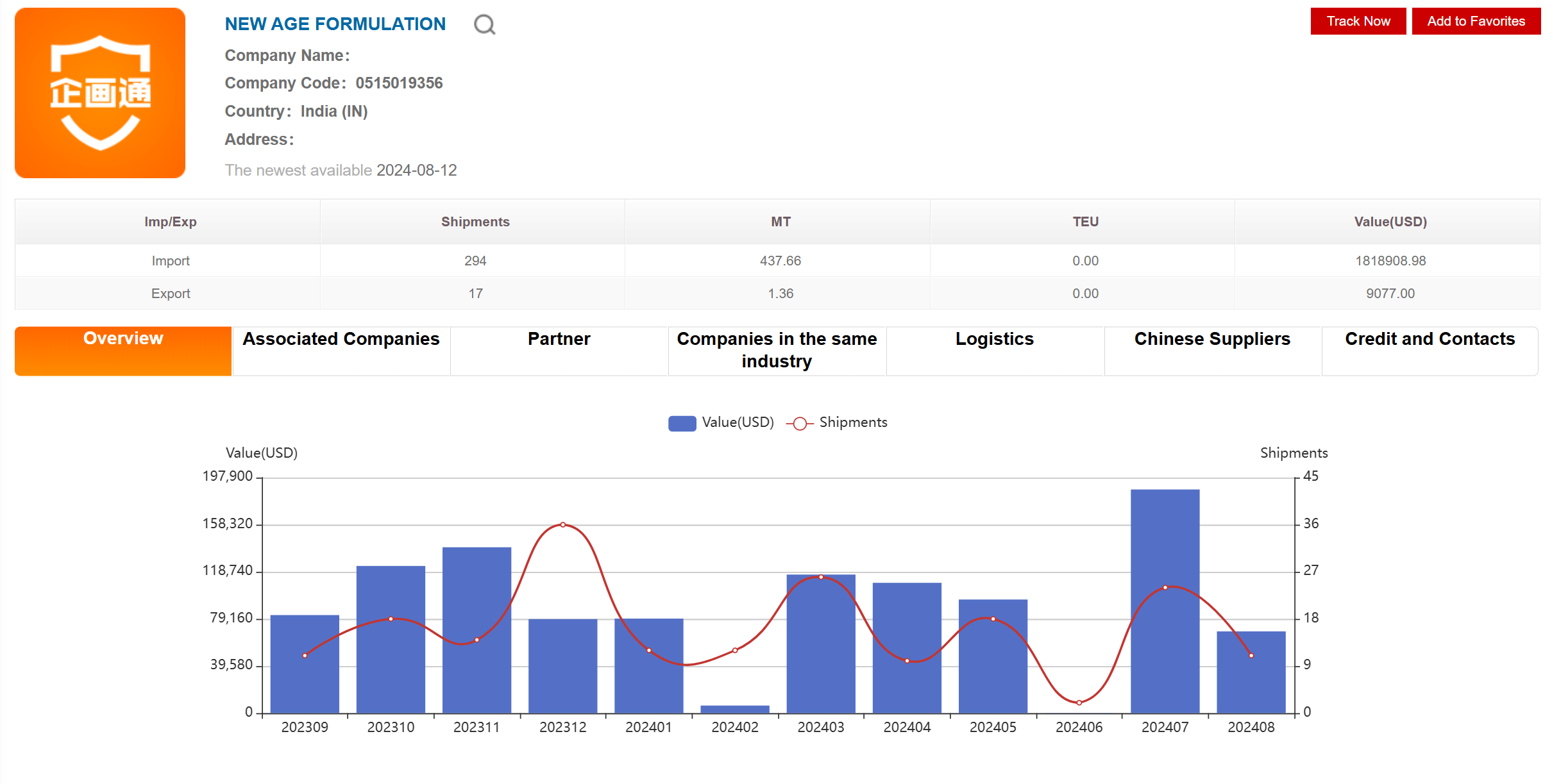This screenshot has height=784, width=1552.
Task: Click the Country India (IN) text
Action: point(296,112)
